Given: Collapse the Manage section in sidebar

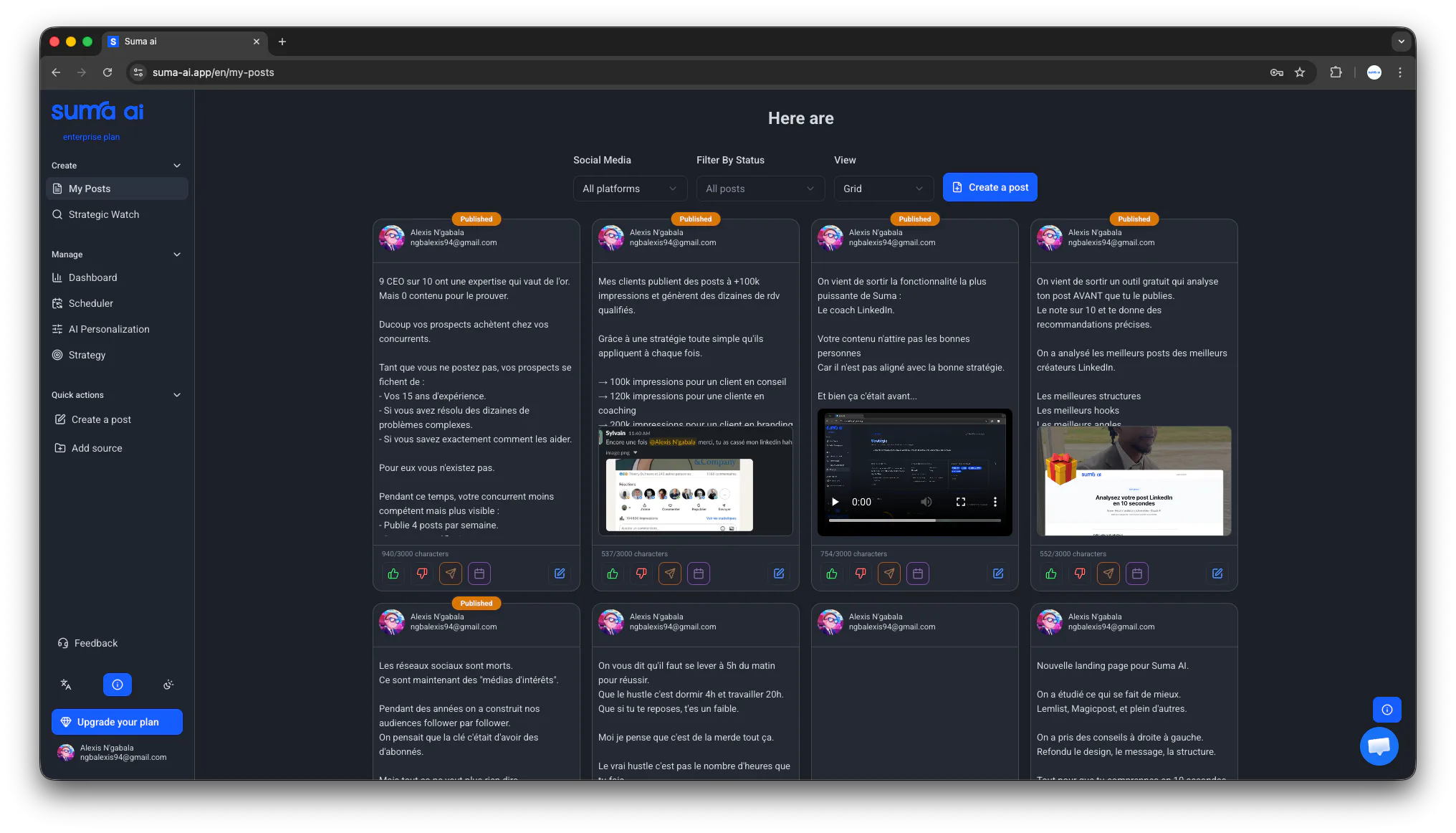Looking at the screenshot, I should point(177,254).
